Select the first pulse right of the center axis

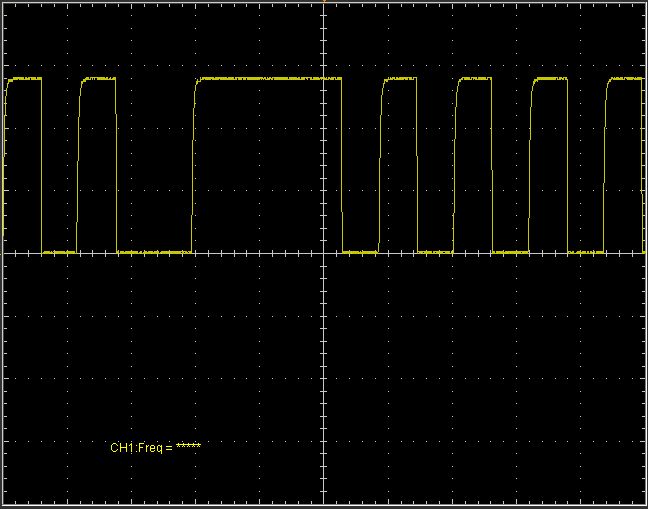click(x=397, y=78)
